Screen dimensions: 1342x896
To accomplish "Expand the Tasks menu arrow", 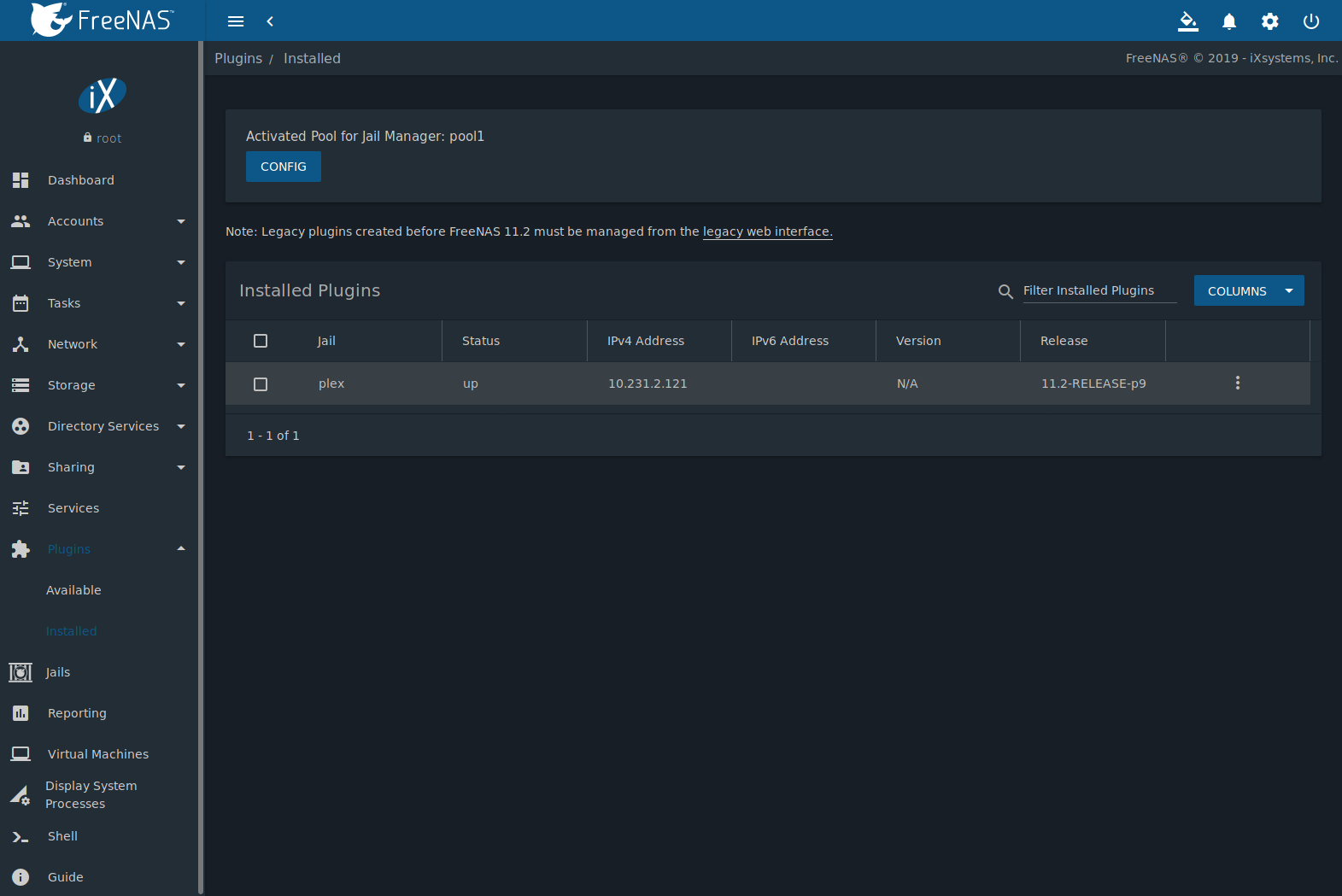I will [x=181, y=303].
